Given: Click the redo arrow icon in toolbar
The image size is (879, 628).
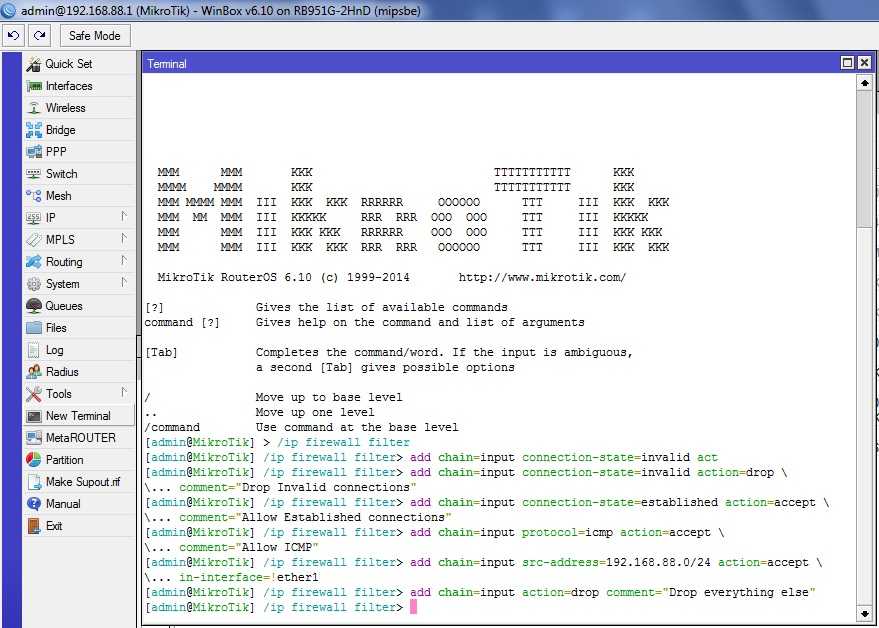Looking at the screenshot, I should [39, 35].
